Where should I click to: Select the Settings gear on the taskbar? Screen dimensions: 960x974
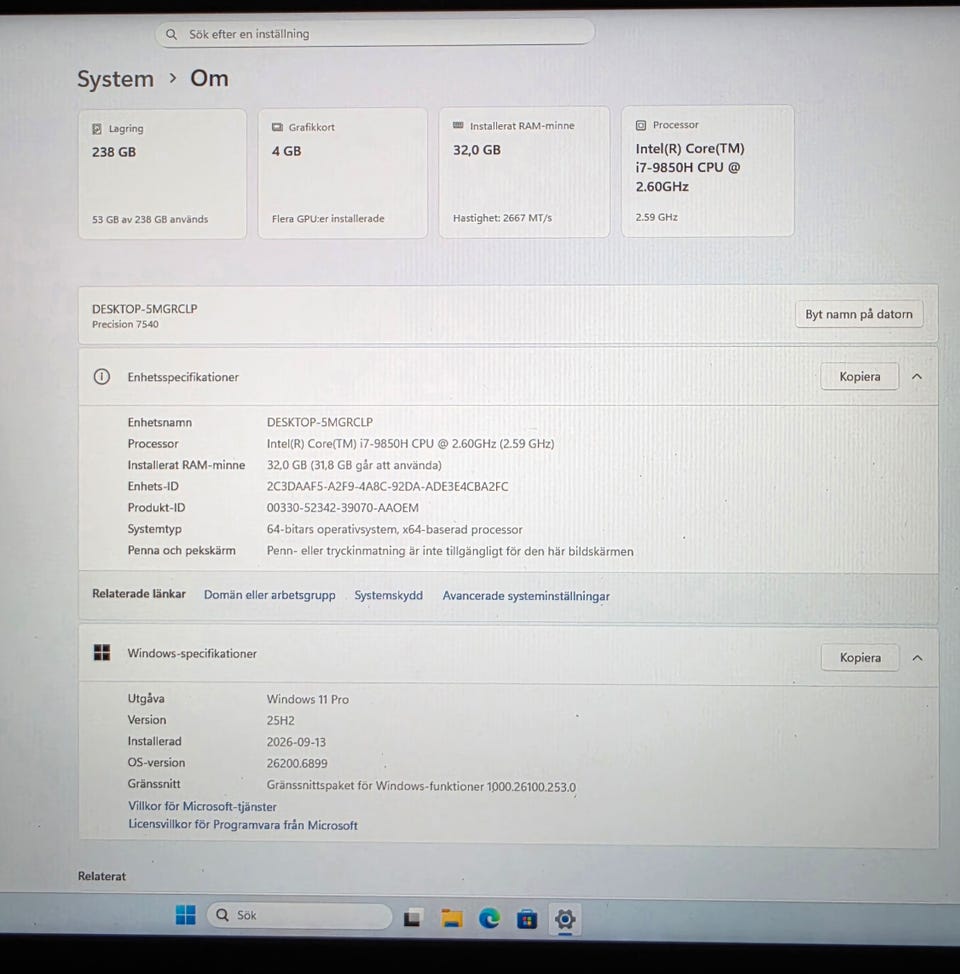pyautogui.click(x=565, y=919)
